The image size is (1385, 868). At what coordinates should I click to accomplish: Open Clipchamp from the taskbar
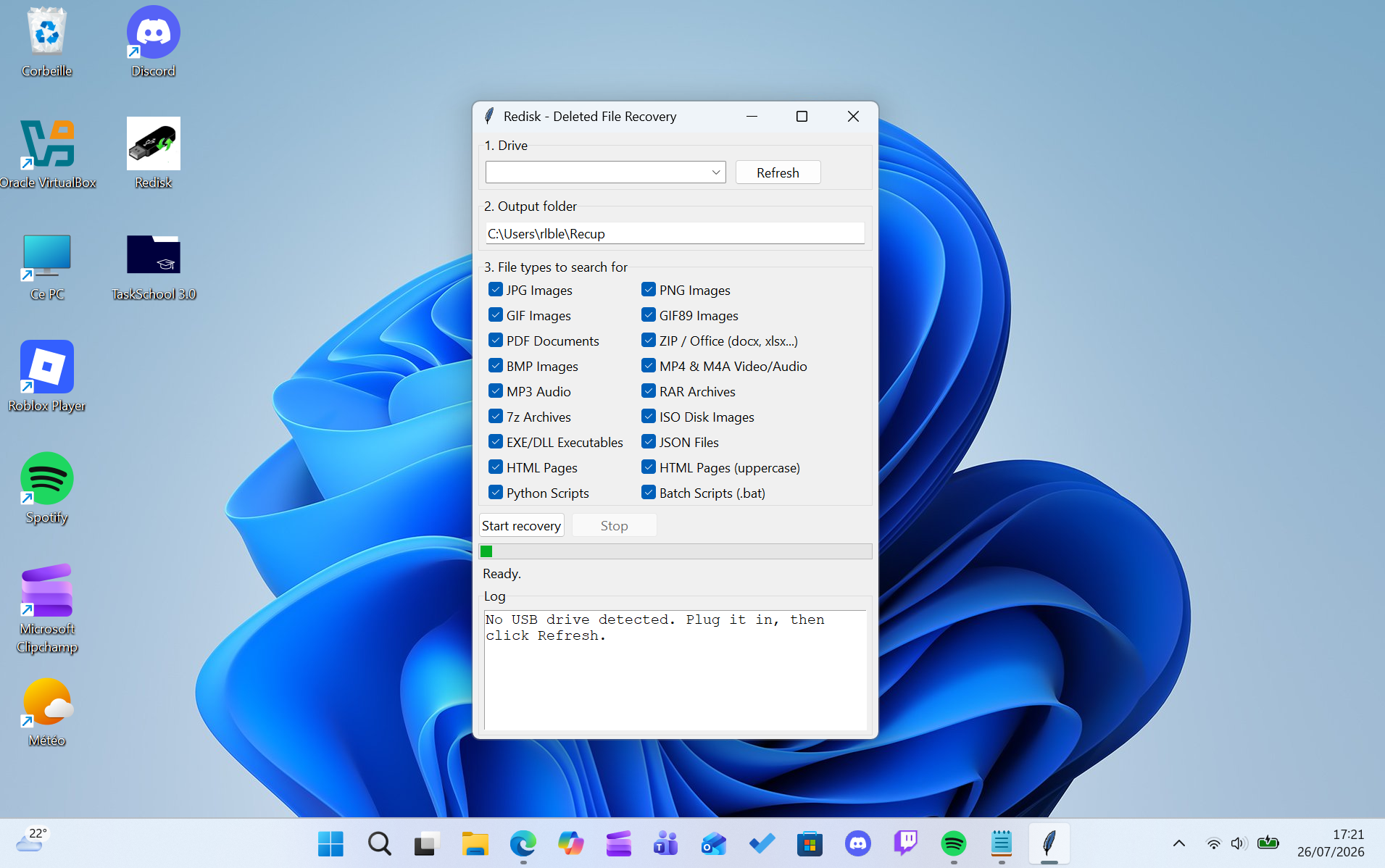point(618,843)
